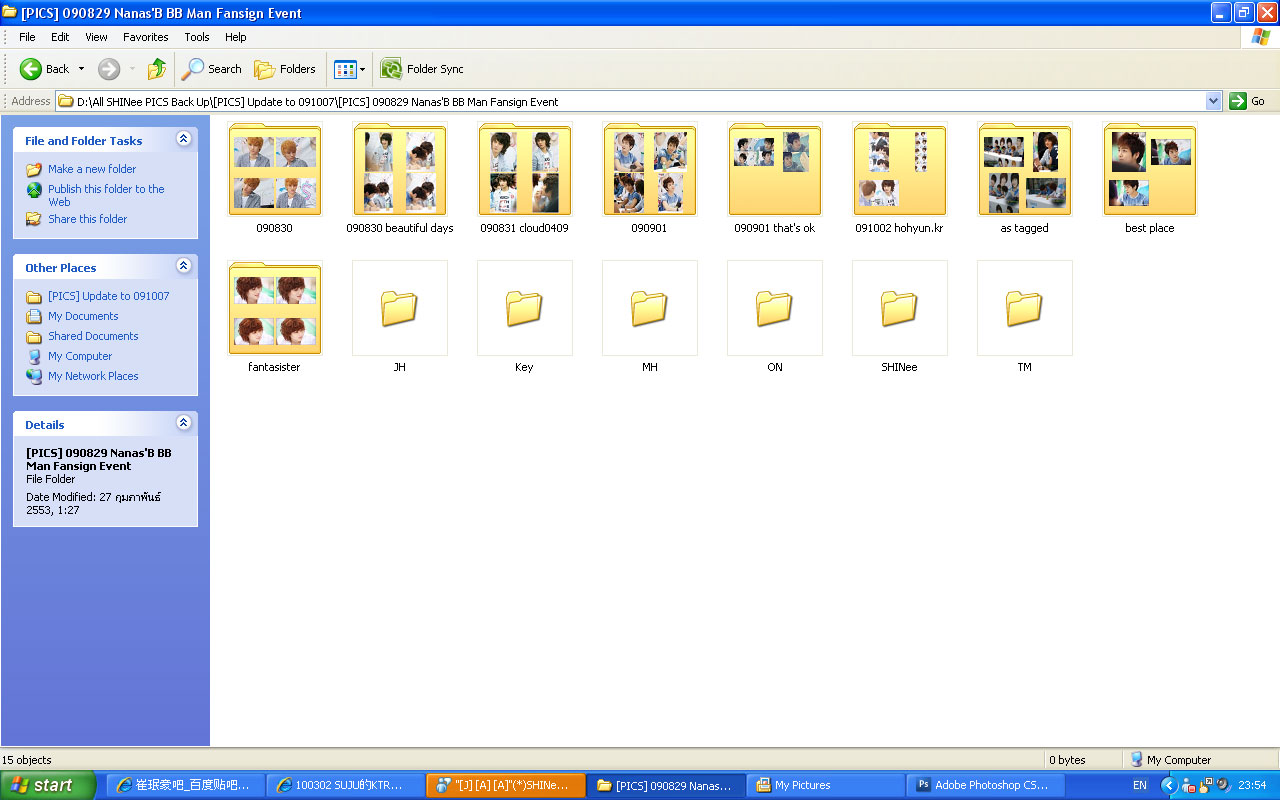Click the 15 objects status text

click(27, 760)
